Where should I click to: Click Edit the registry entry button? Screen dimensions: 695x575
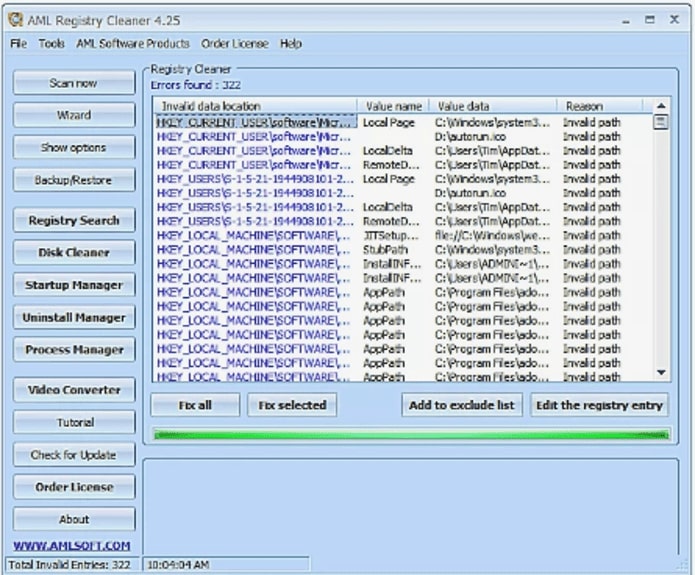click(x=599, y=405)
